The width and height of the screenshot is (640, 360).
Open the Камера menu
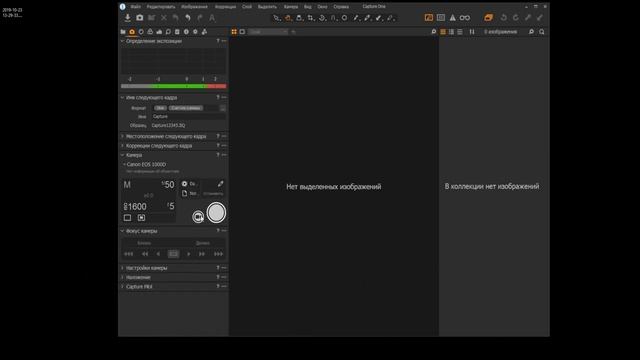(x=291, y=7)
